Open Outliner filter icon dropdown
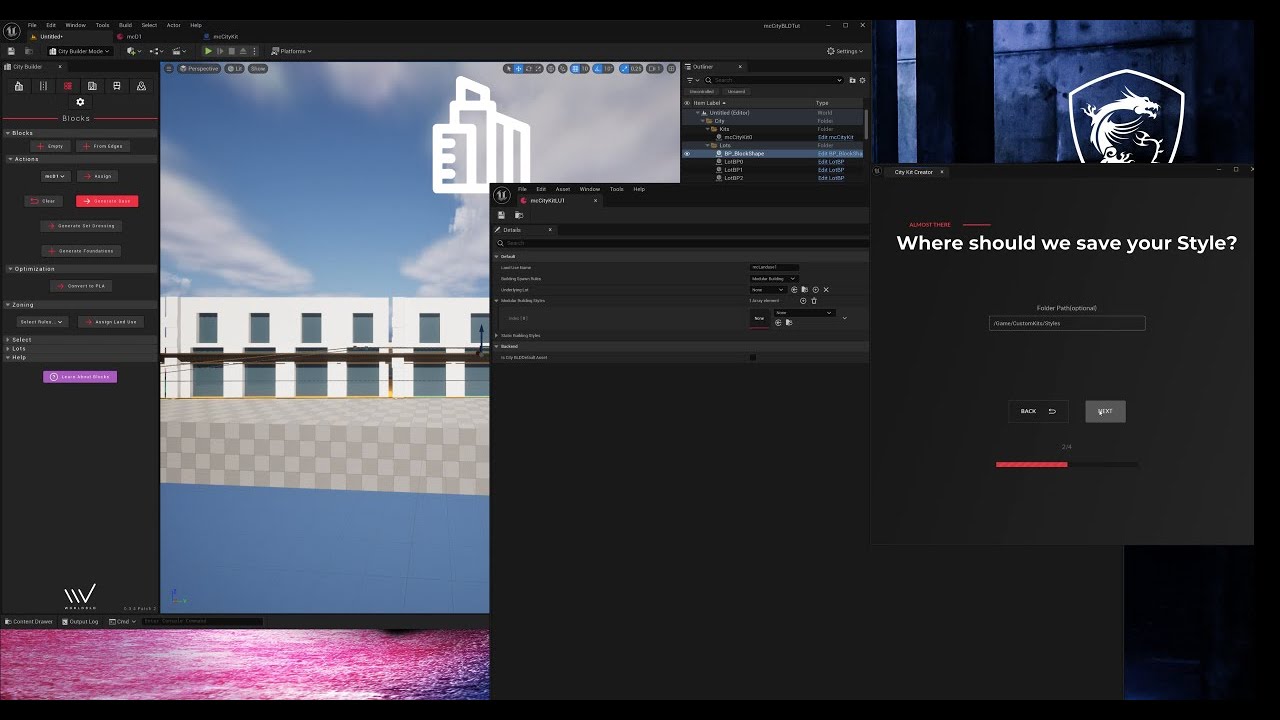Viewport: 1280px width, 720px height. pos(692,80)
